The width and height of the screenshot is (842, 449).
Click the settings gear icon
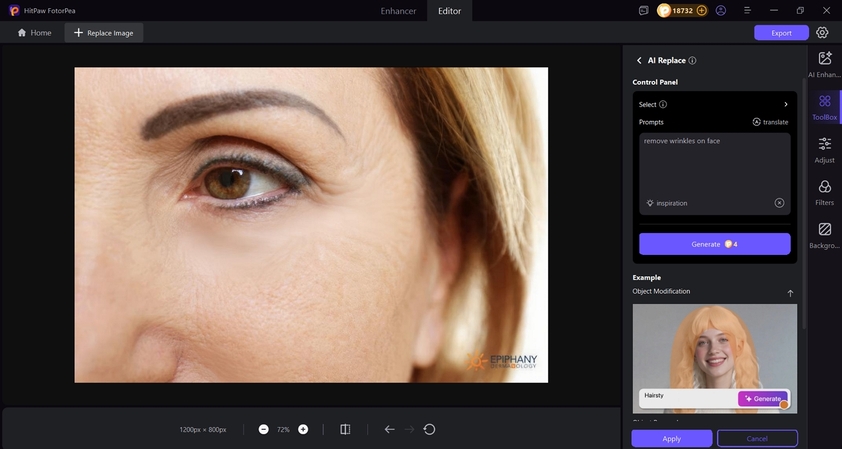(822, 33)
